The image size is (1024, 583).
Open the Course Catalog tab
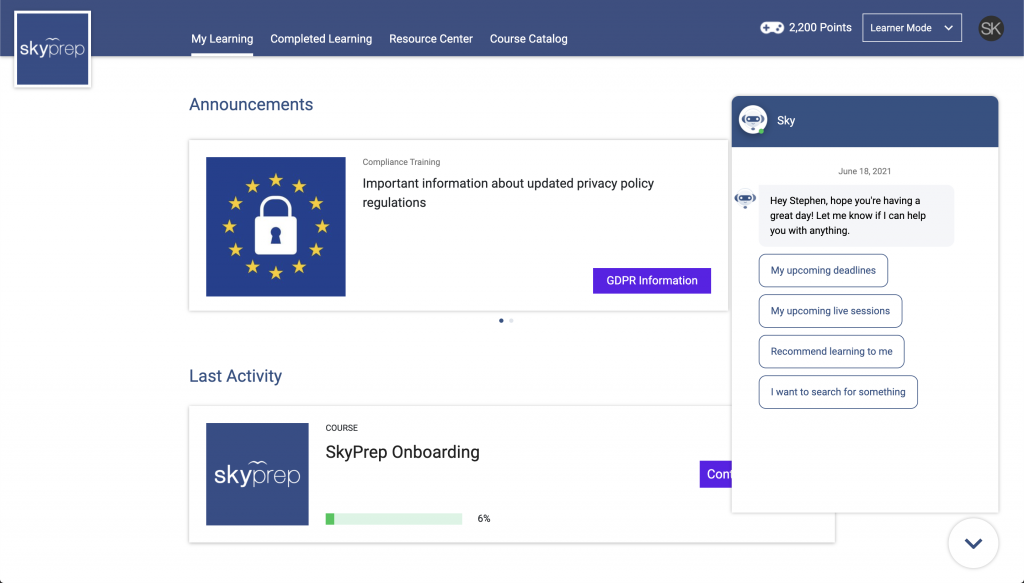[x=528, y=39]
